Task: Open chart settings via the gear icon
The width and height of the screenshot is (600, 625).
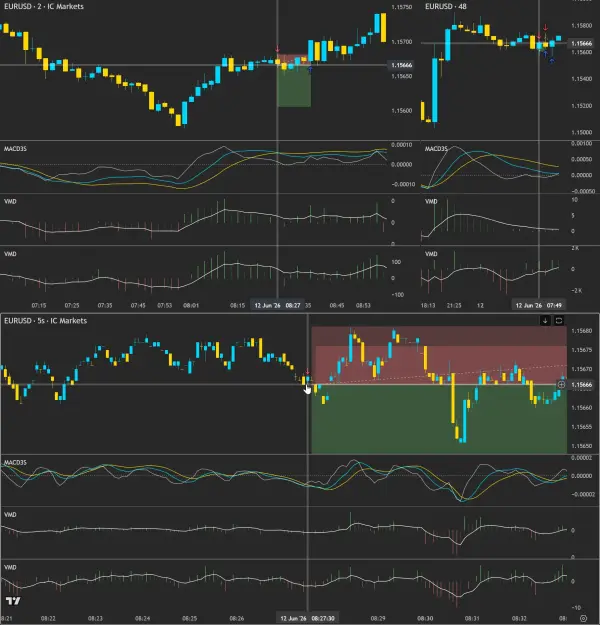Action: 583,618
